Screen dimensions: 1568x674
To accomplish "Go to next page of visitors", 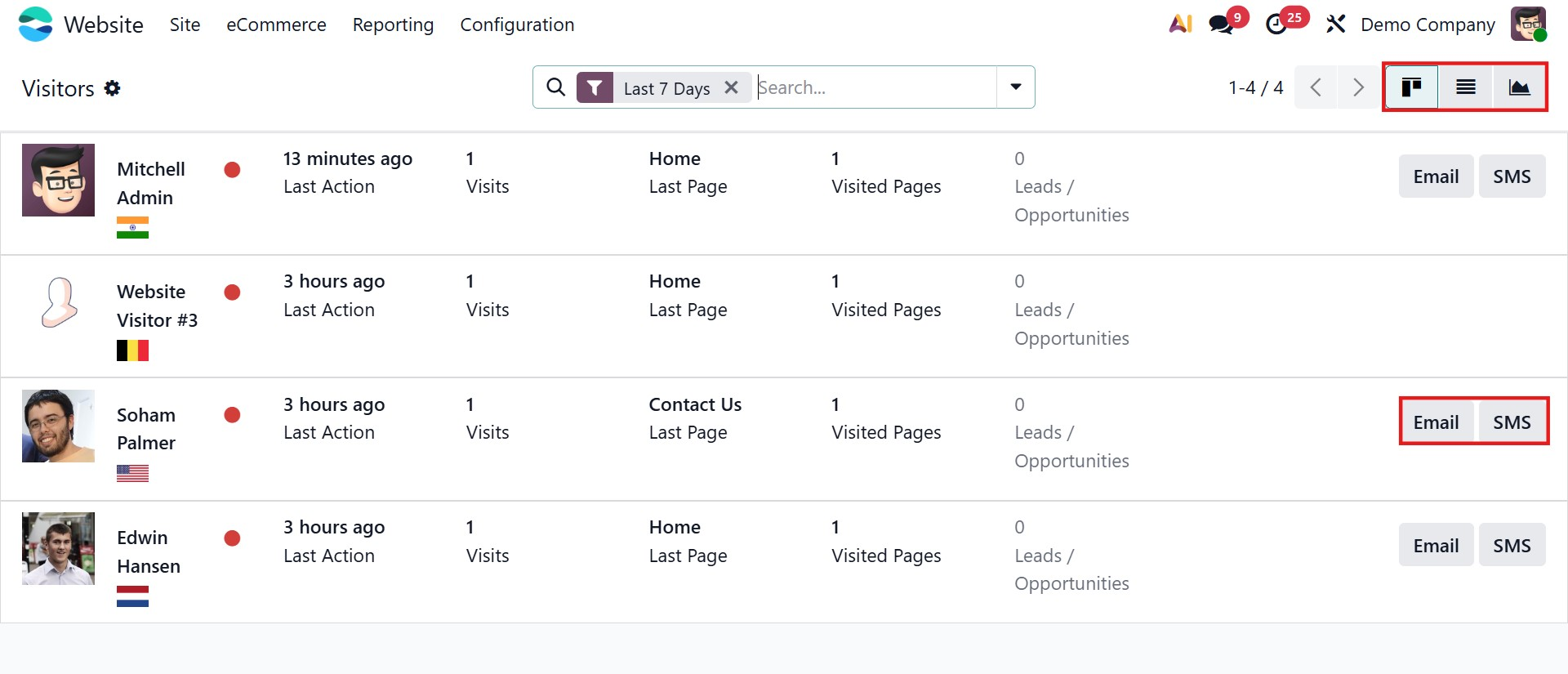I will [1358, 87].
